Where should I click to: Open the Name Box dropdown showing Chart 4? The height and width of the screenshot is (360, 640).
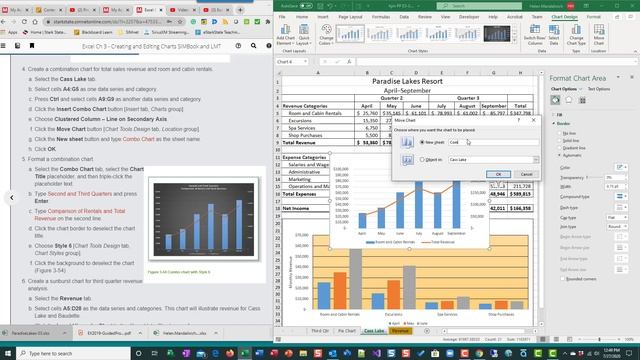click(304, 62)
